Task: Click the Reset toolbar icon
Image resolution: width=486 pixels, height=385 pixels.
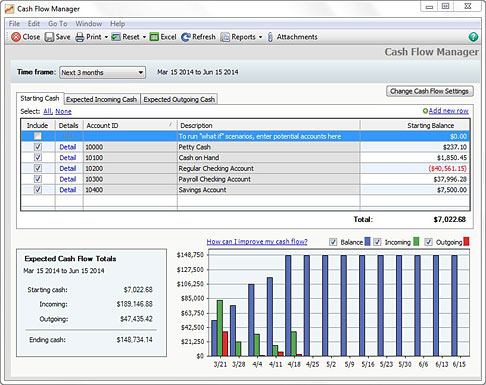Action: point(116,37)
